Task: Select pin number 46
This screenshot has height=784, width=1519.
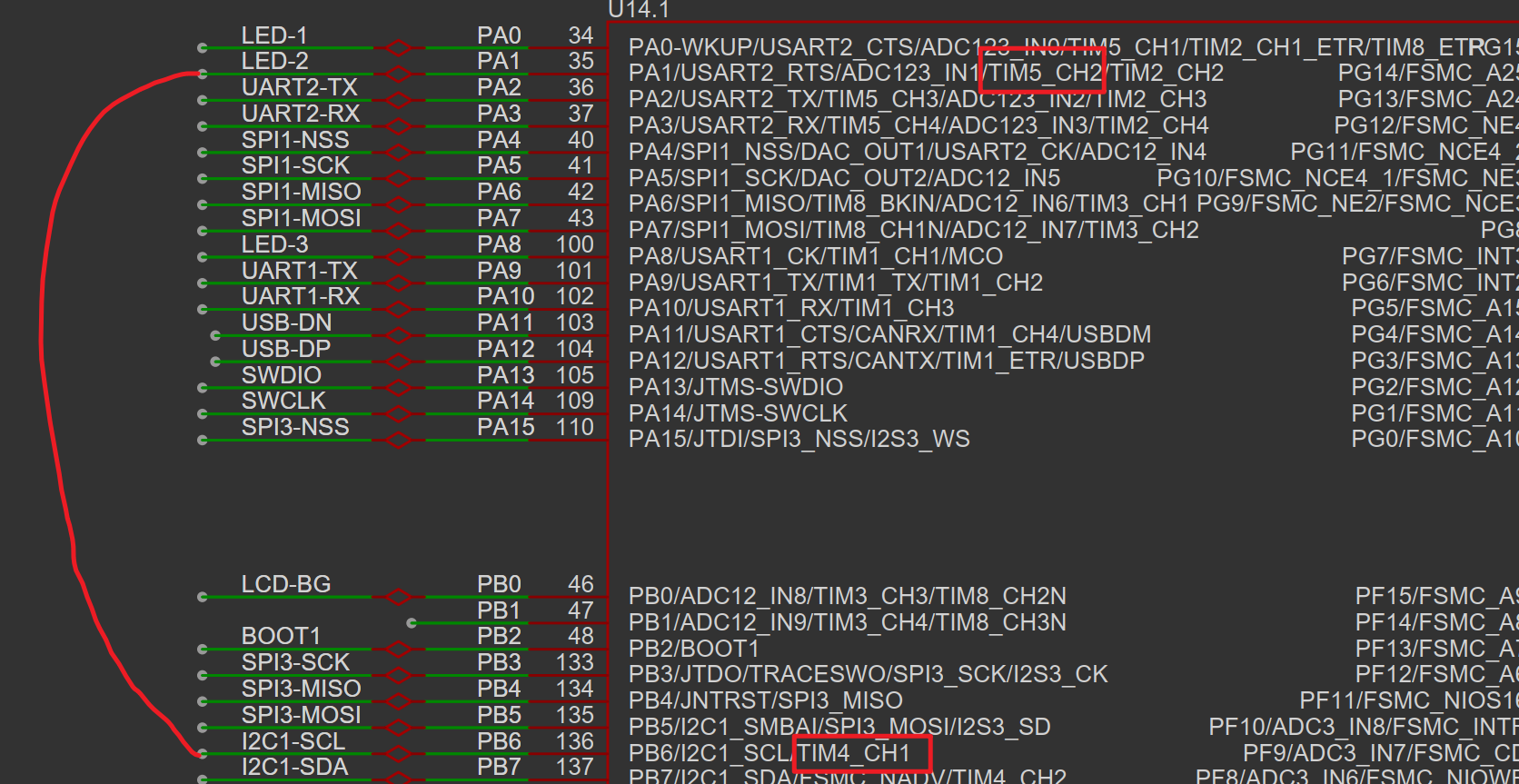Action: 581,584
